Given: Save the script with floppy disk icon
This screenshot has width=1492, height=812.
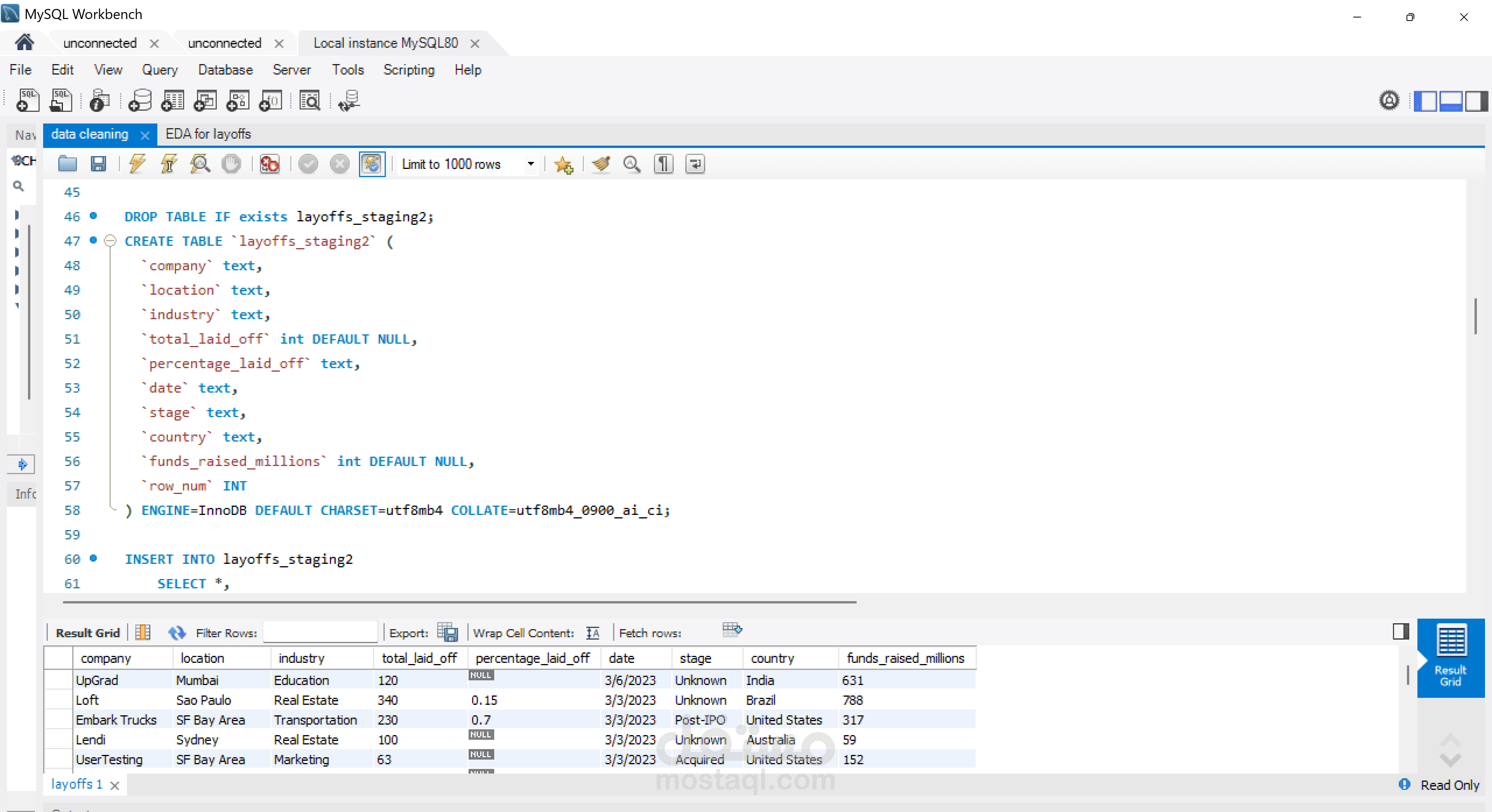Looking at the screenshot, I should [98, 164].
